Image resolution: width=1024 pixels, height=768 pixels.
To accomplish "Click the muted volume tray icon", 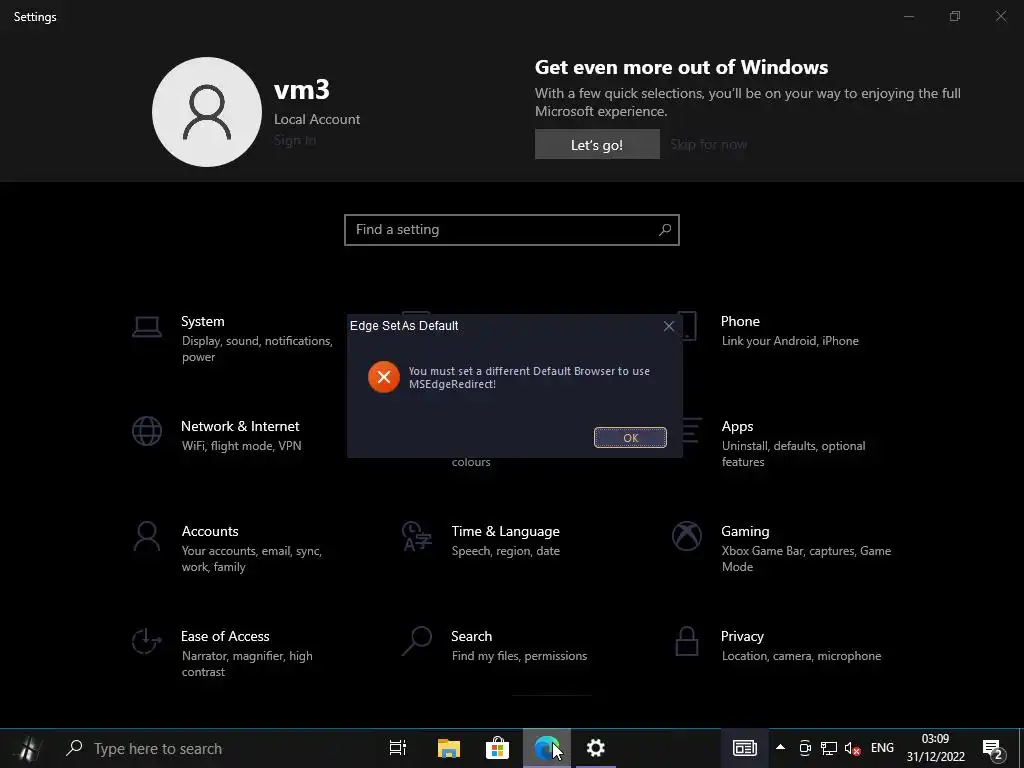I will point(852,748).
